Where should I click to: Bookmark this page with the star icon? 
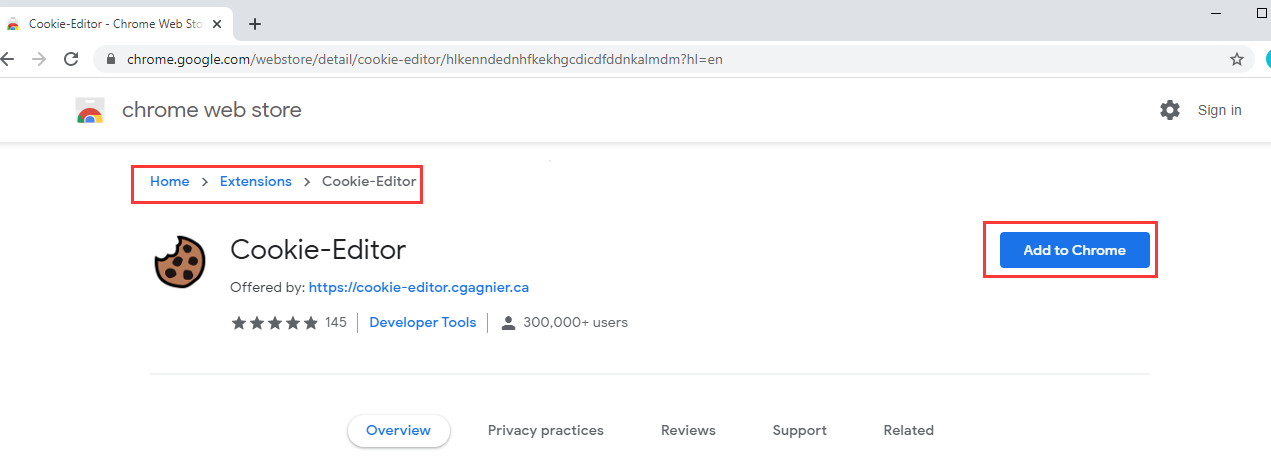click(x=1237, y=59)
